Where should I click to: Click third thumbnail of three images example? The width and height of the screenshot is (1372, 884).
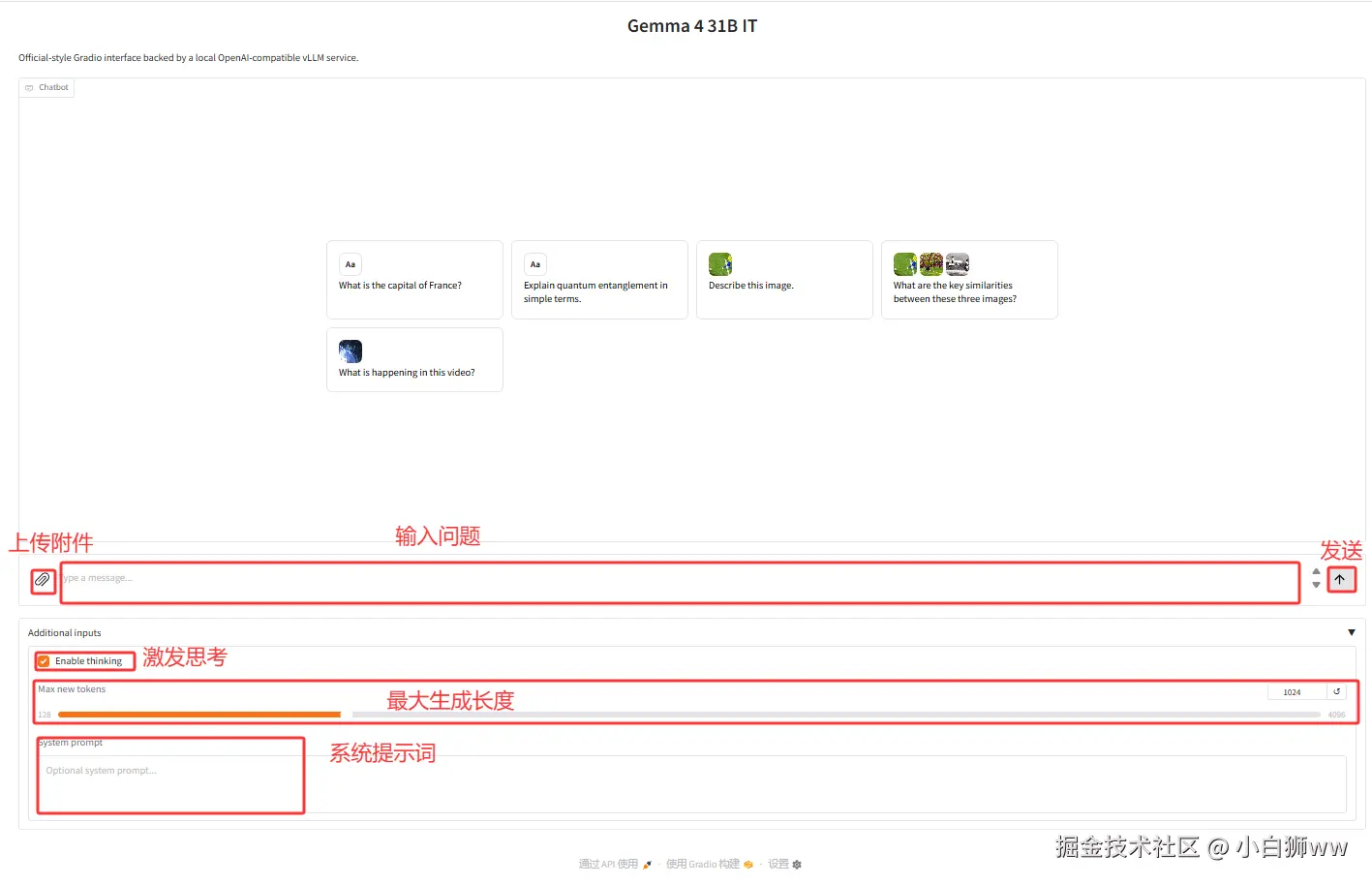pos(958,264)
